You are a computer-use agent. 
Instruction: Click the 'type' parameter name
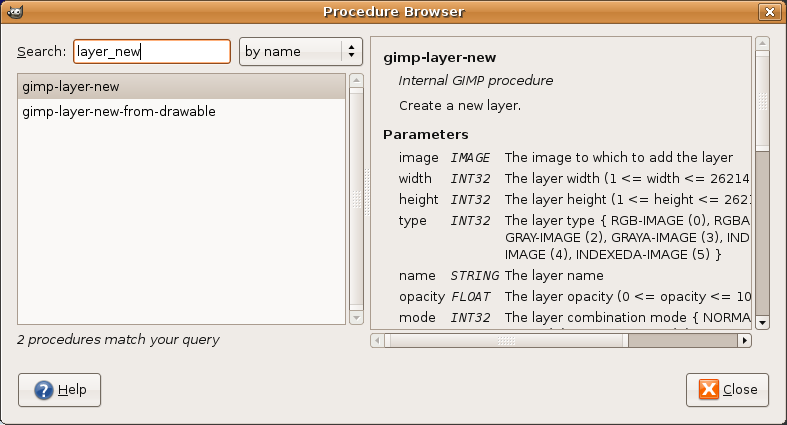[x=413, y=221]
